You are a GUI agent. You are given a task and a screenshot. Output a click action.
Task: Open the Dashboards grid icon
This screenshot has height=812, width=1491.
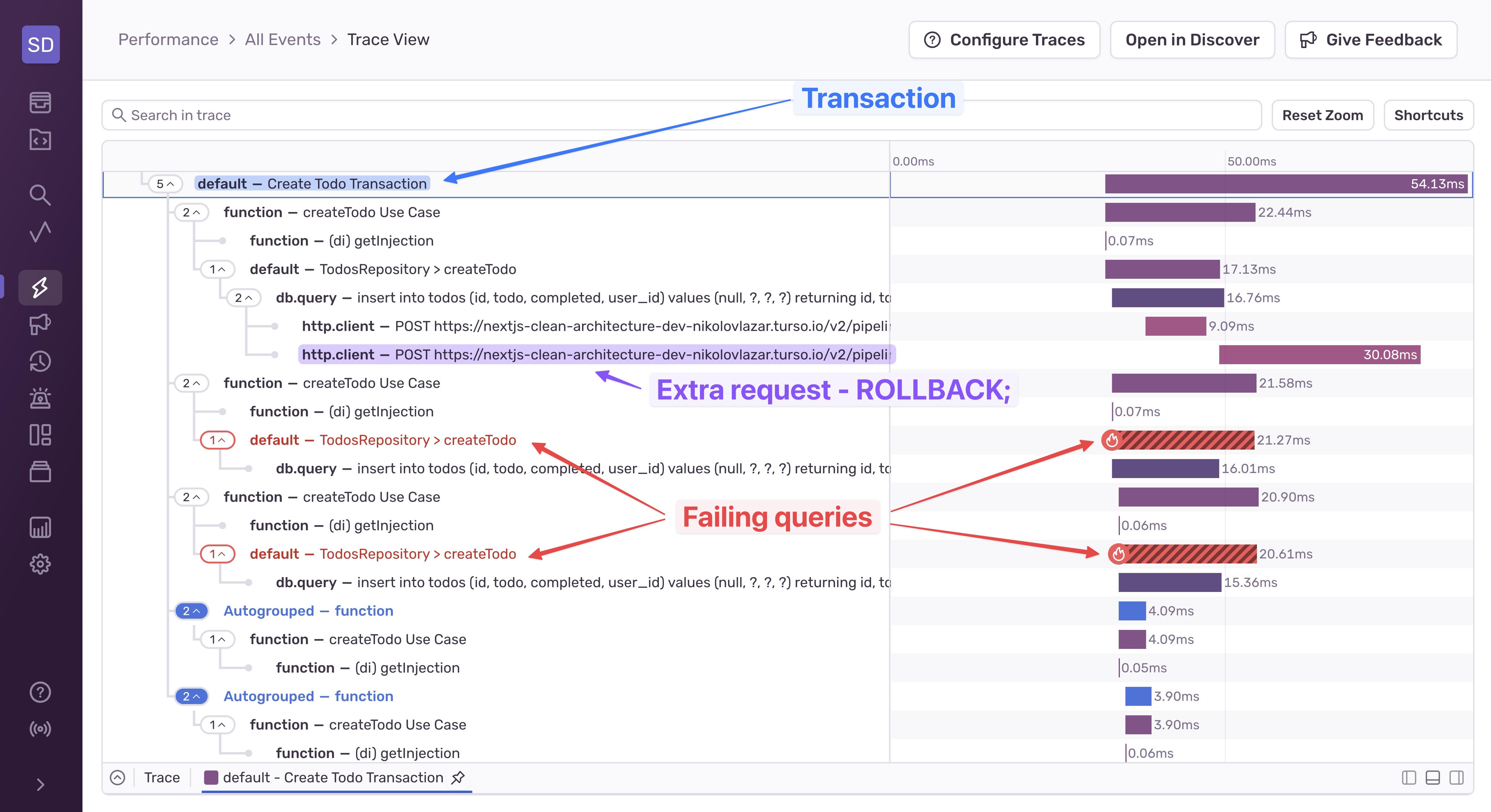(40, 435)
